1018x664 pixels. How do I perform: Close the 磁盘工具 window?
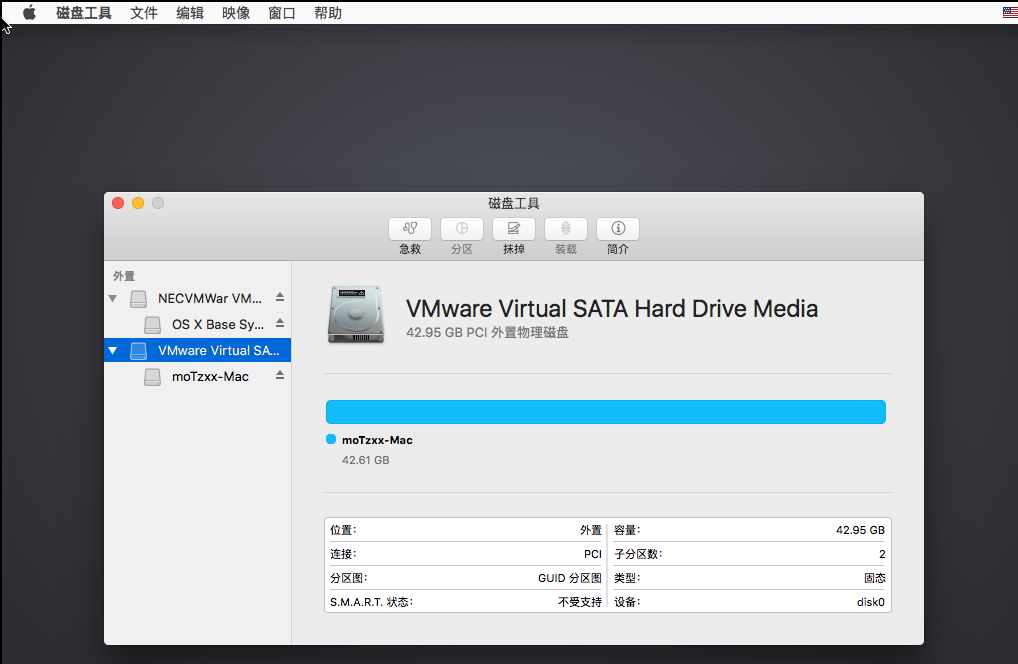(118, 203)
